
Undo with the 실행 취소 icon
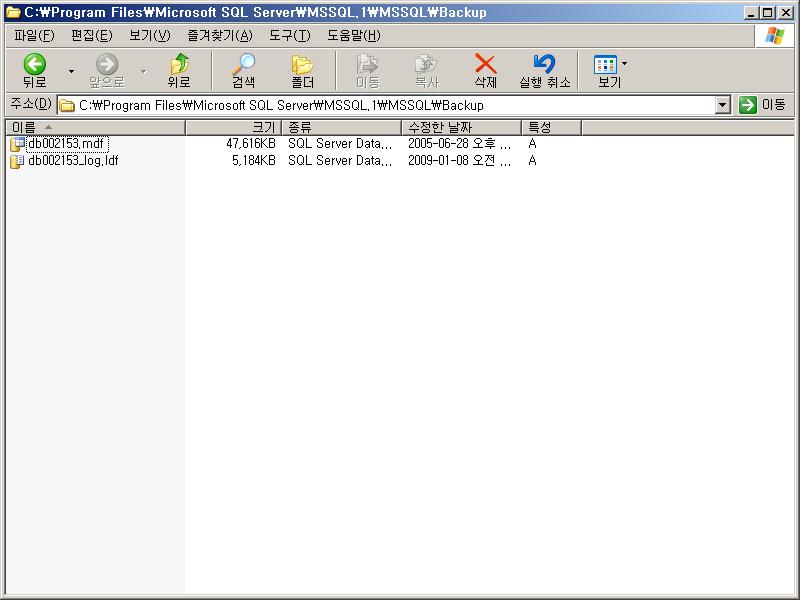pyautogui.click(x=544, y=70)
